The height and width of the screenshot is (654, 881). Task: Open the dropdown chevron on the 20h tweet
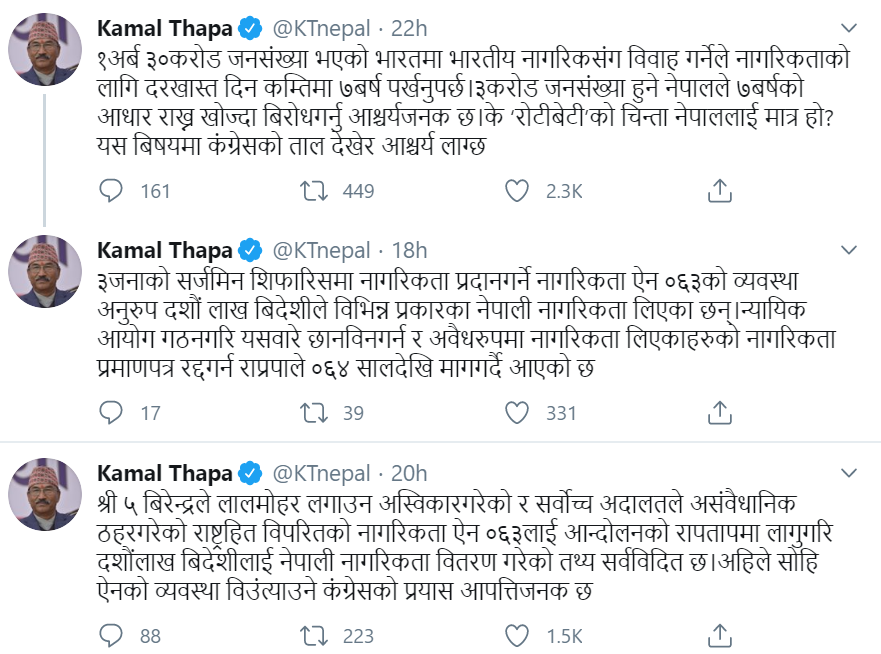[848, 473]
